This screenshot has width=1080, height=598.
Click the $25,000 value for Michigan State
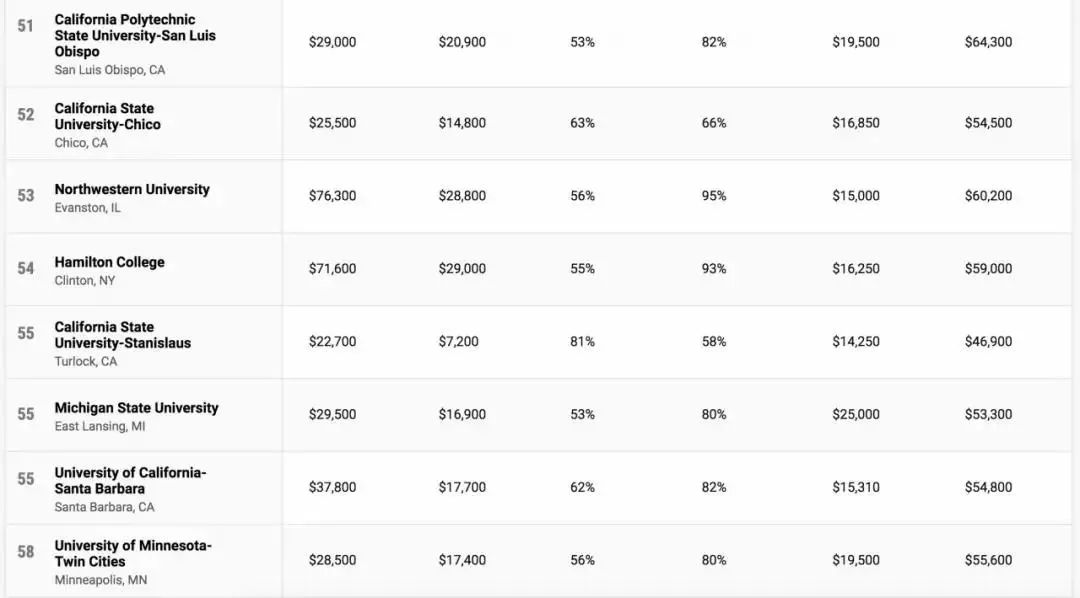[x=856, y=415]
